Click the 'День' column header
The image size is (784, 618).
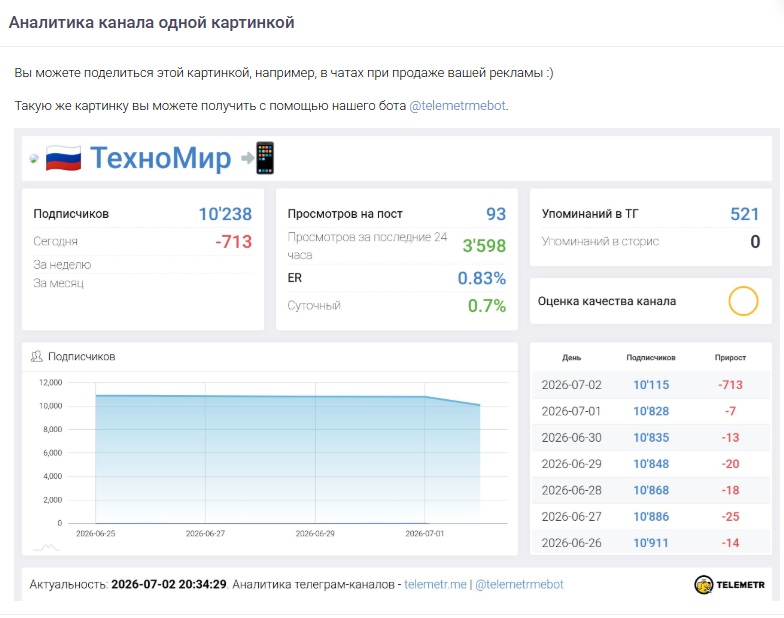pos(572,358)
